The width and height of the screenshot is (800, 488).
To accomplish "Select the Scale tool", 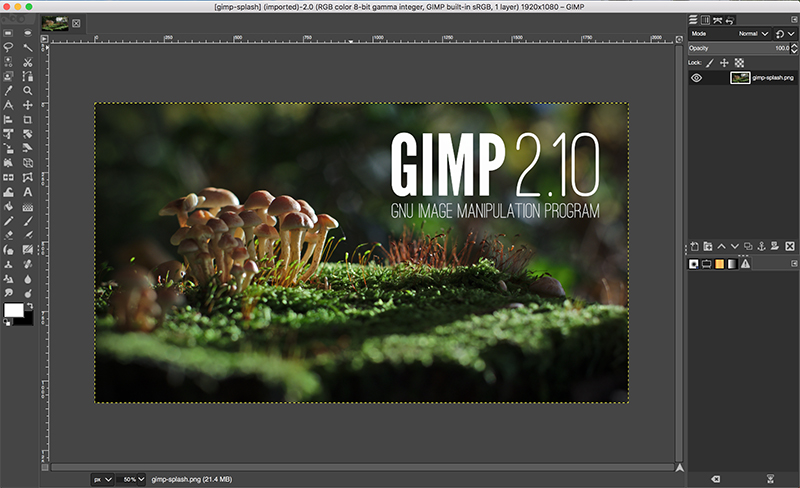I will click(x=8, y=148).
